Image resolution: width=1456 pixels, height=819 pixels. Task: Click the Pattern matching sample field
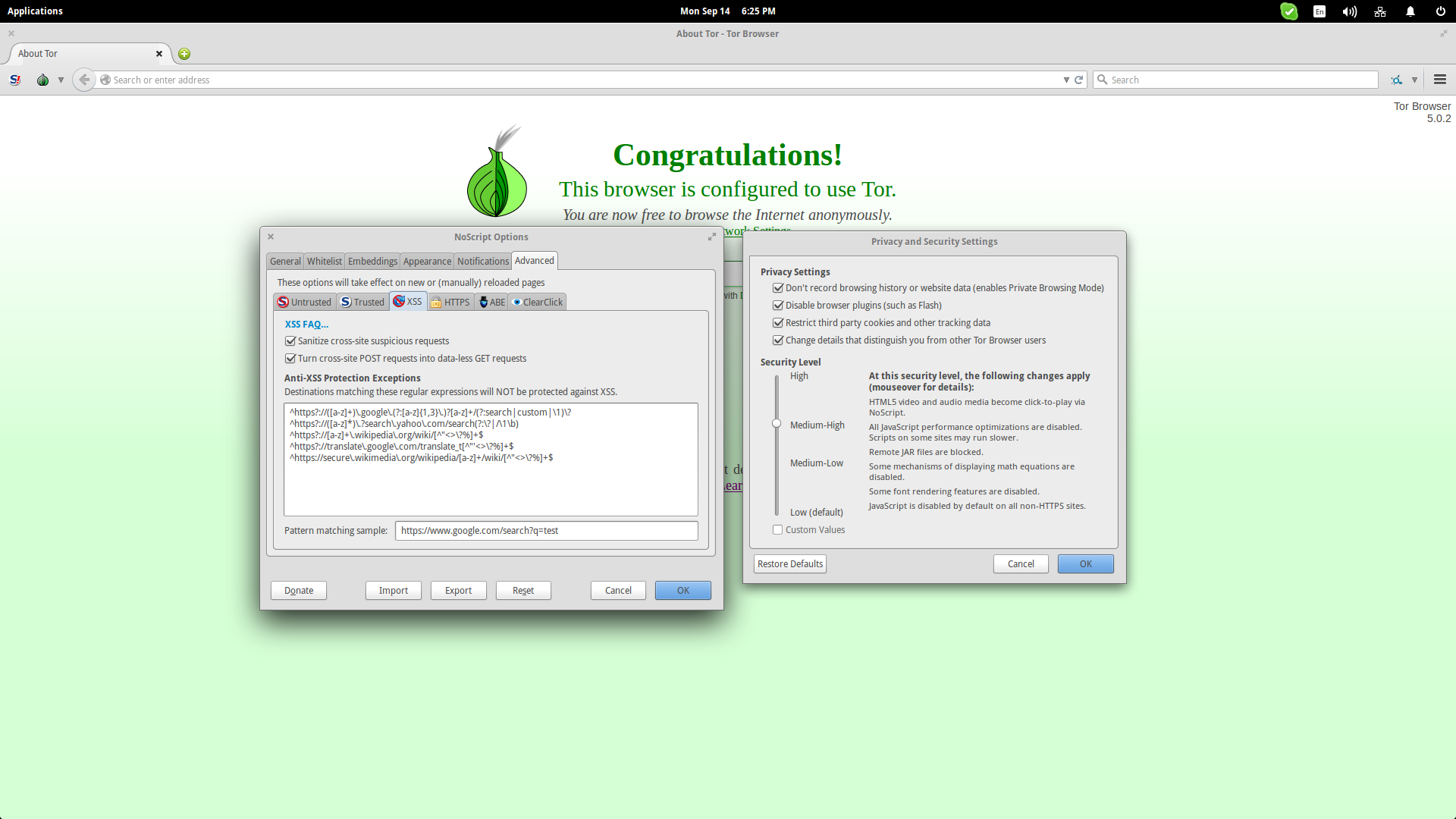546,531
